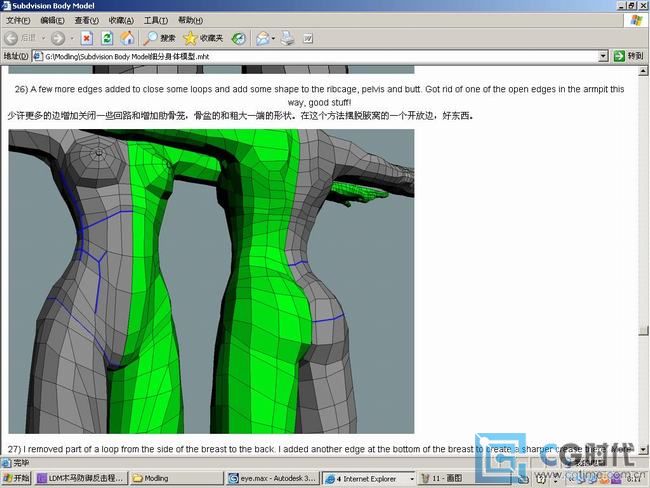Image resolution: width=650 pixels, height=488 pixels.
Task: Click the vertical scrollbar thumb
Action: click(x=643, y=330)
